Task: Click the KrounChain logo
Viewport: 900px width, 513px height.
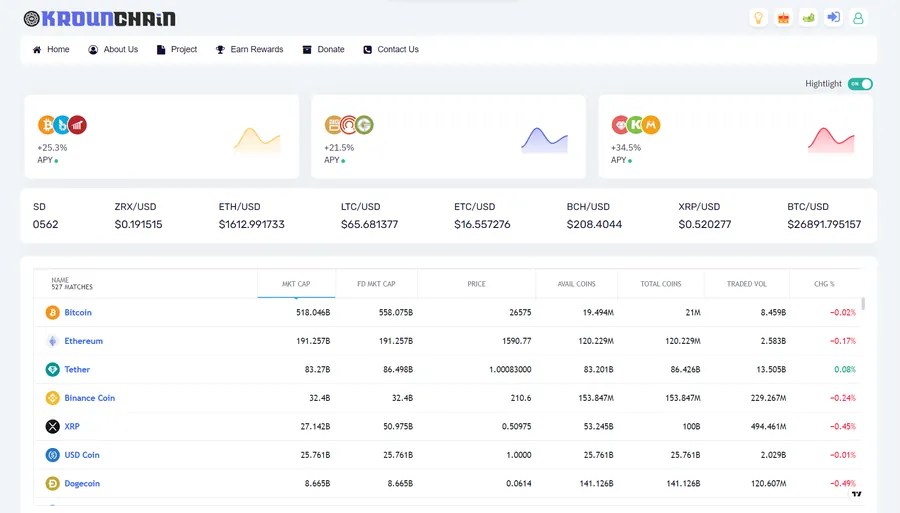Action: tap(99, 18)
